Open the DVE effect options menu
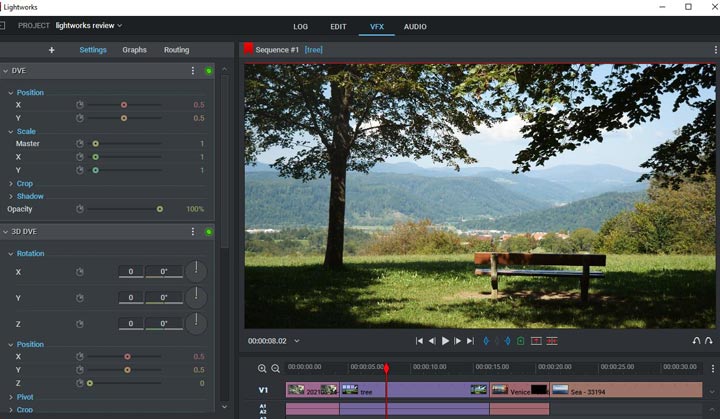 point(193,71)
